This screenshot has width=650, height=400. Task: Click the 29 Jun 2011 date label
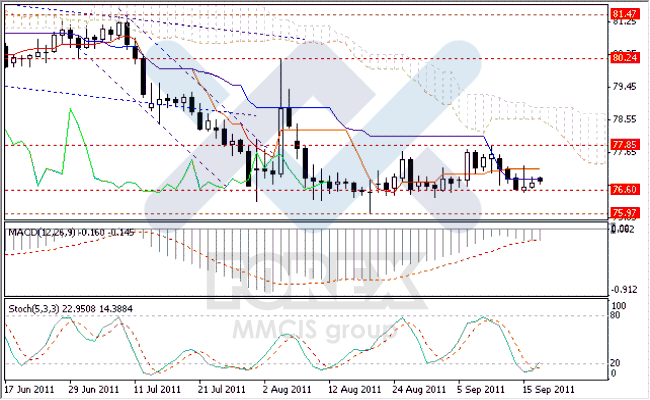93,390
